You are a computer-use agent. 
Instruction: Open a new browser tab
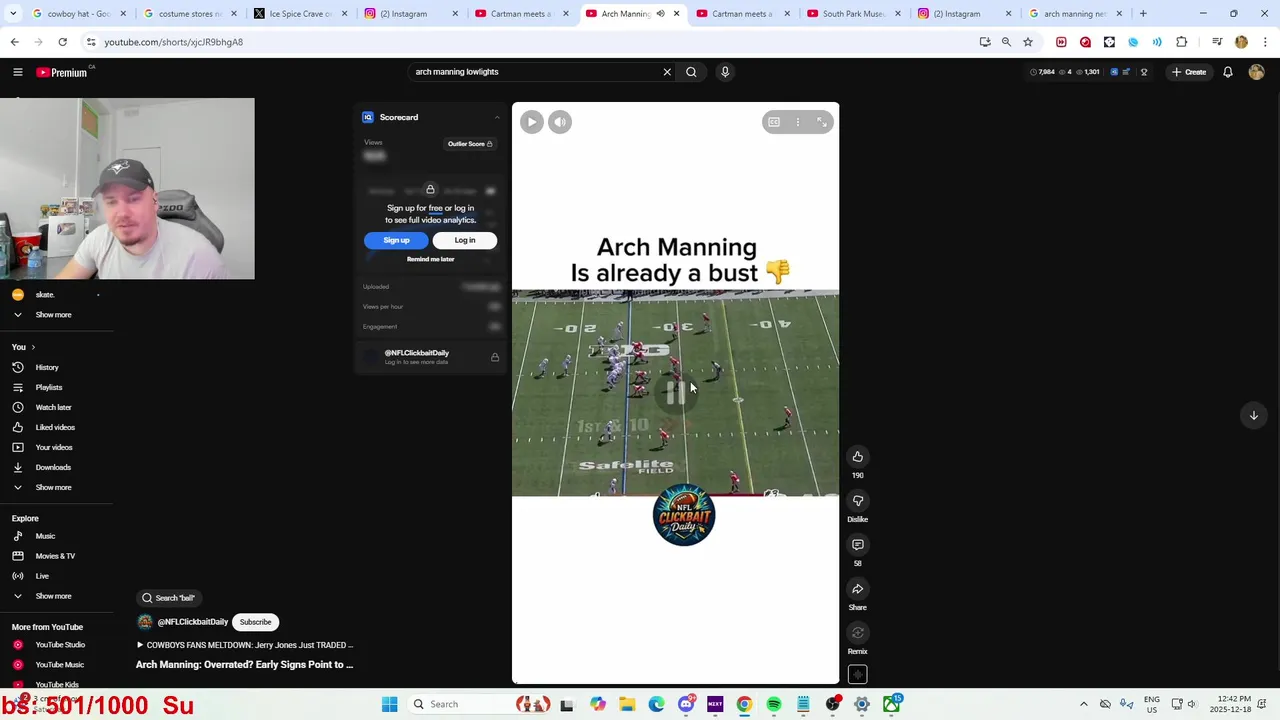pyautogui.click(x=1143, y=14)
